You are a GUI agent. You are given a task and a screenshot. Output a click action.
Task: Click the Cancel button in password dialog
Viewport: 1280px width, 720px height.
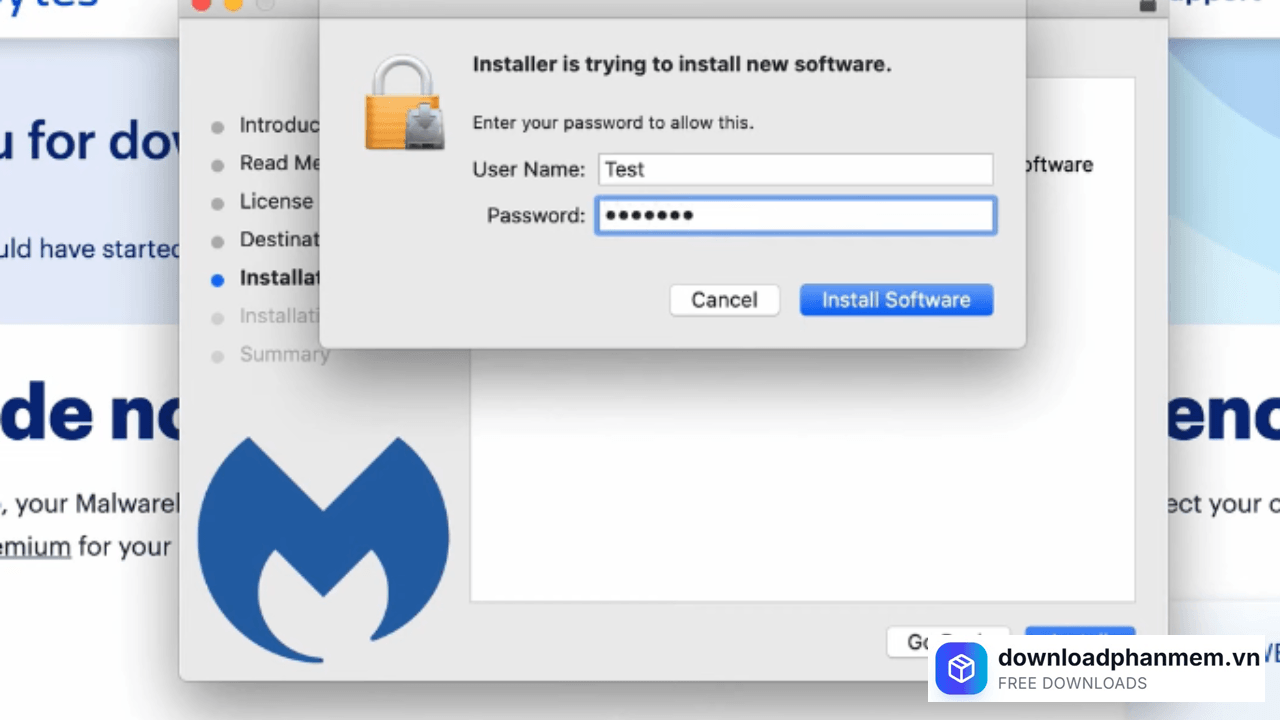tap(724, 300)
